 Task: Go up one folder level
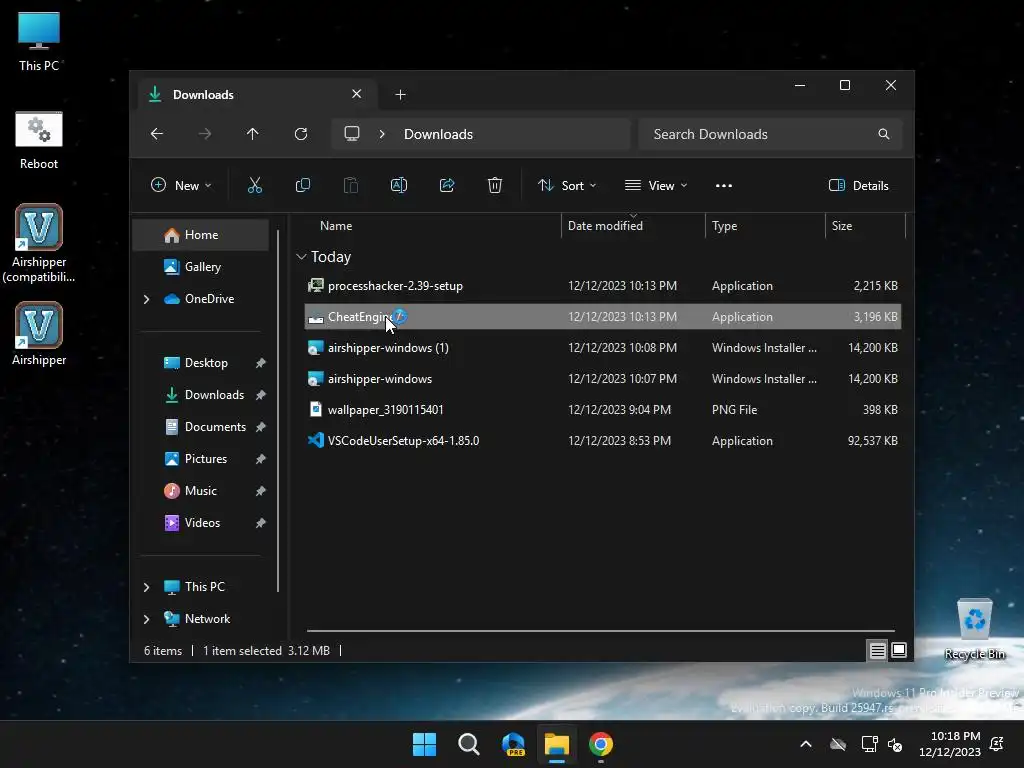tap(253, 134)
